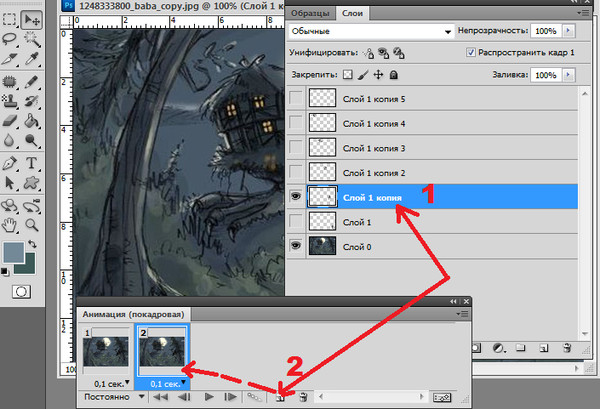This screenshot has width=600, height=409.
Task: Select the Paint Bucket tool
Action: 31,121
